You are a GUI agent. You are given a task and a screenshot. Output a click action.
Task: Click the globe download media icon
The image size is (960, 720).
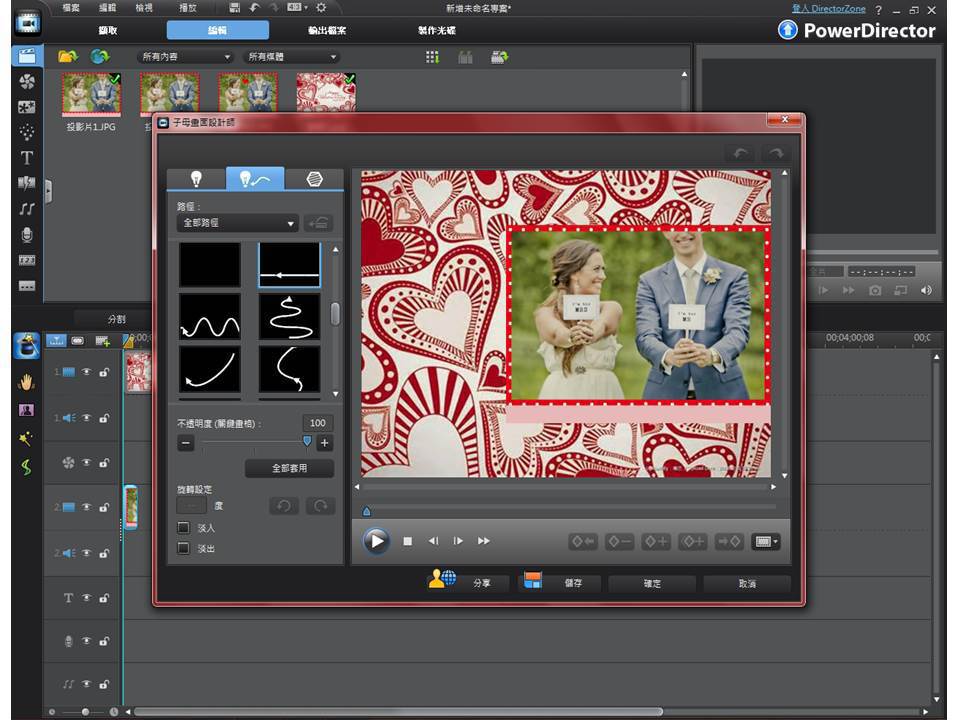pyautogui.click(x=100, y=56)
